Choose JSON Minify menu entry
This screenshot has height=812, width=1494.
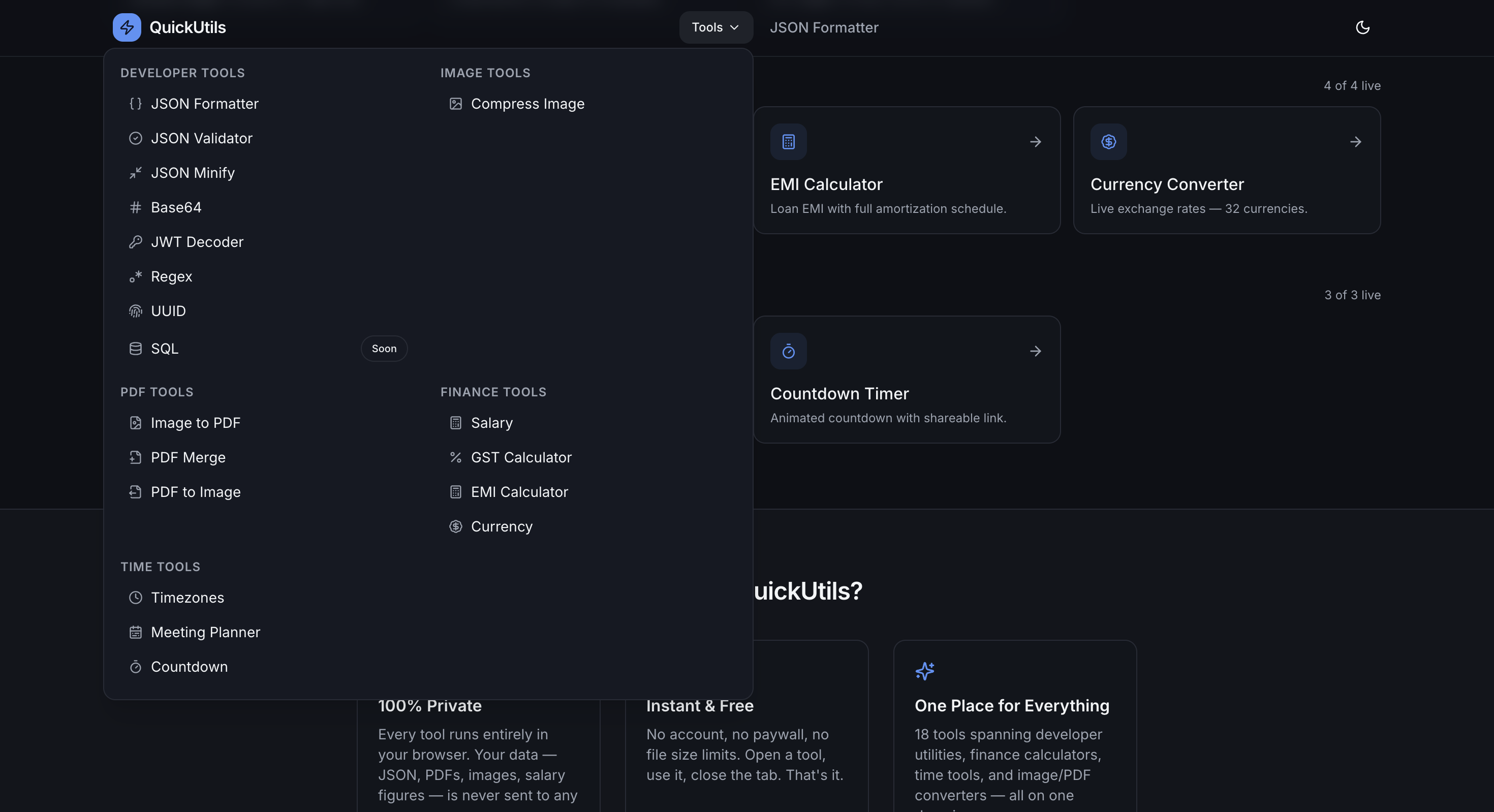[267, 173]
